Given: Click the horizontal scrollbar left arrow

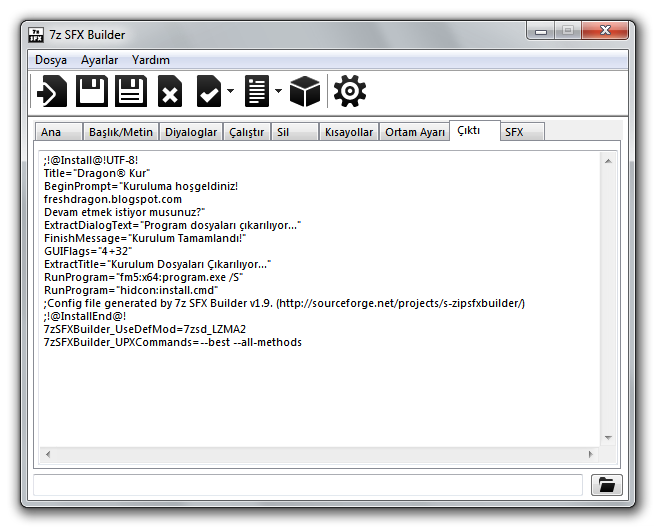Looking at the screenshot, I should [x=48, y=454].
